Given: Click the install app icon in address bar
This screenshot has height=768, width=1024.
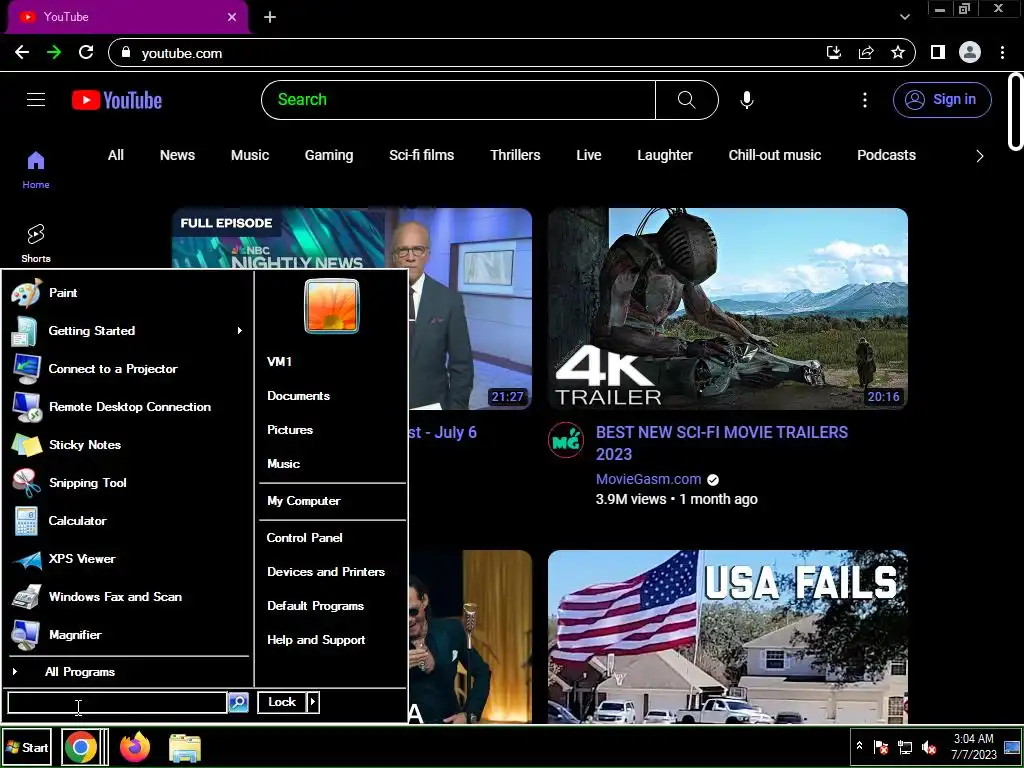Looking at the screenshot, I should (x=834, y=53).
